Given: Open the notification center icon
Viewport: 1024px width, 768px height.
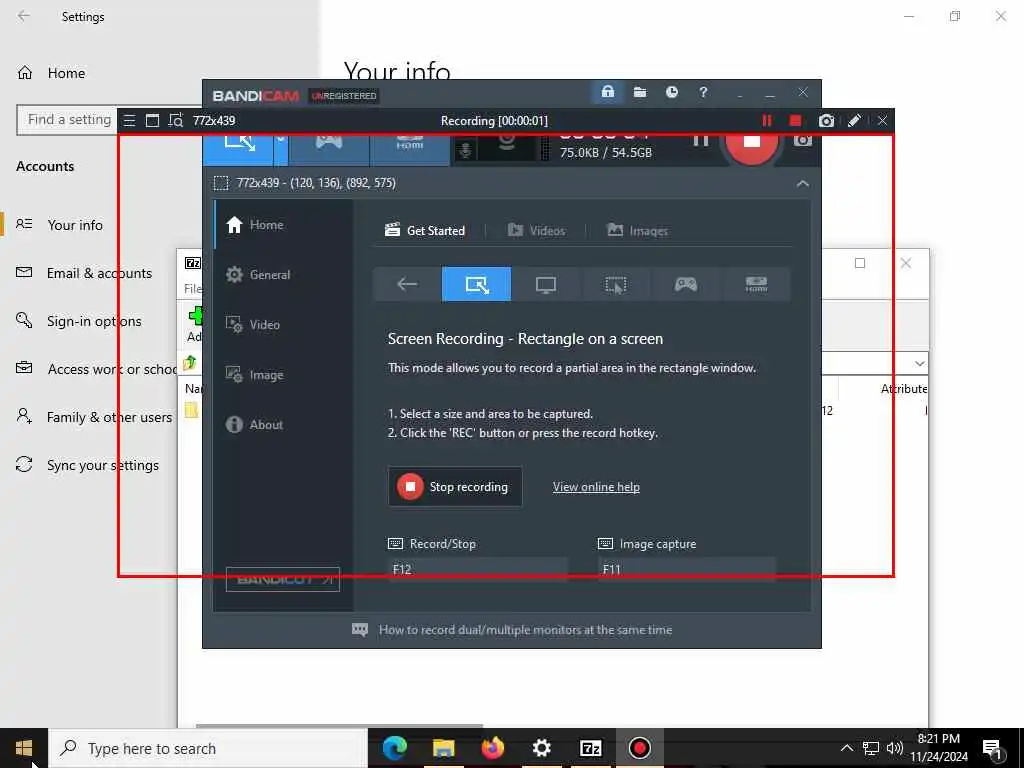Looking at the screenshot, I should 992,749.
